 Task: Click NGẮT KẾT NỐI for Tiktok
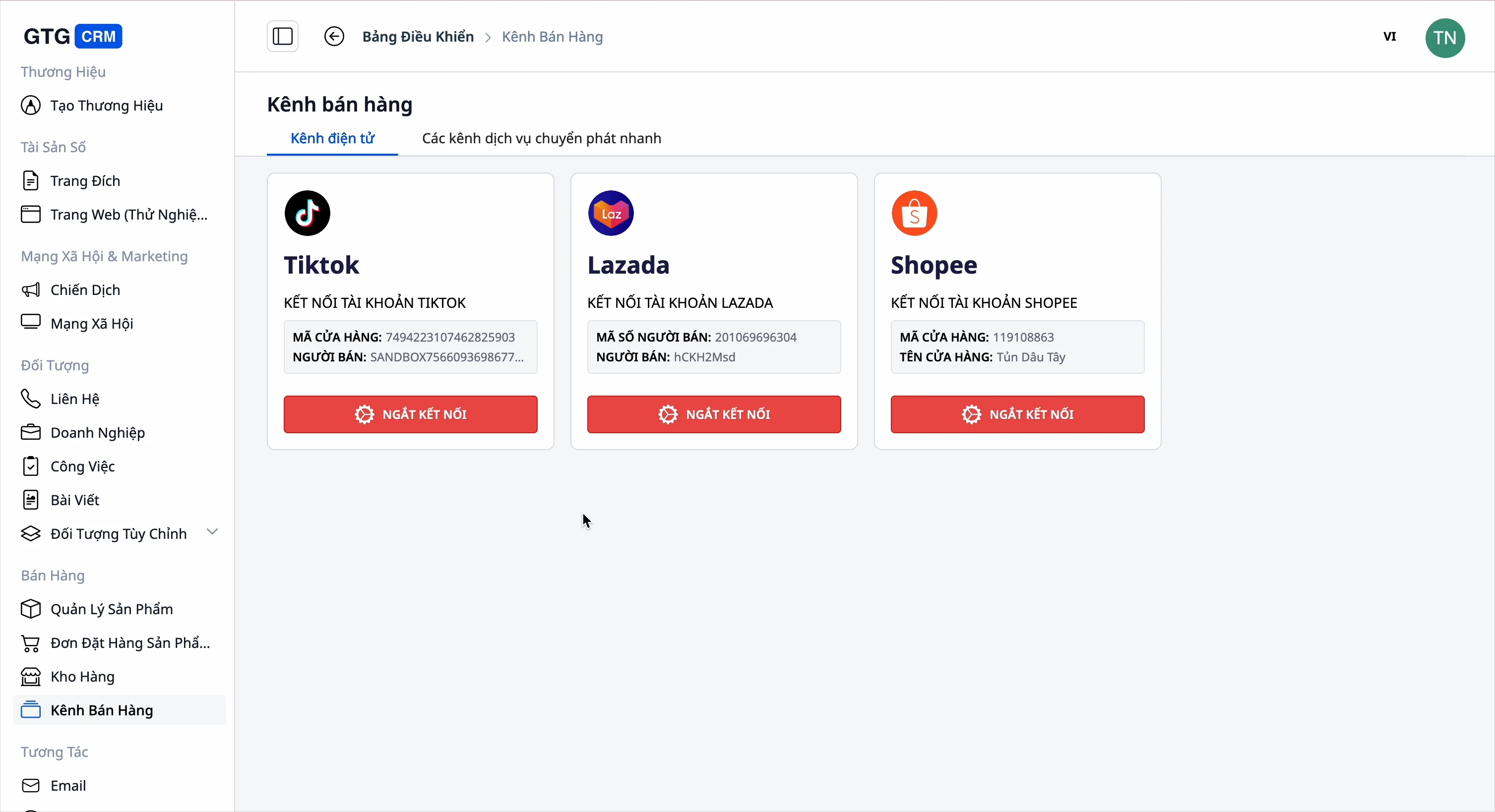(x=410, y=414)
